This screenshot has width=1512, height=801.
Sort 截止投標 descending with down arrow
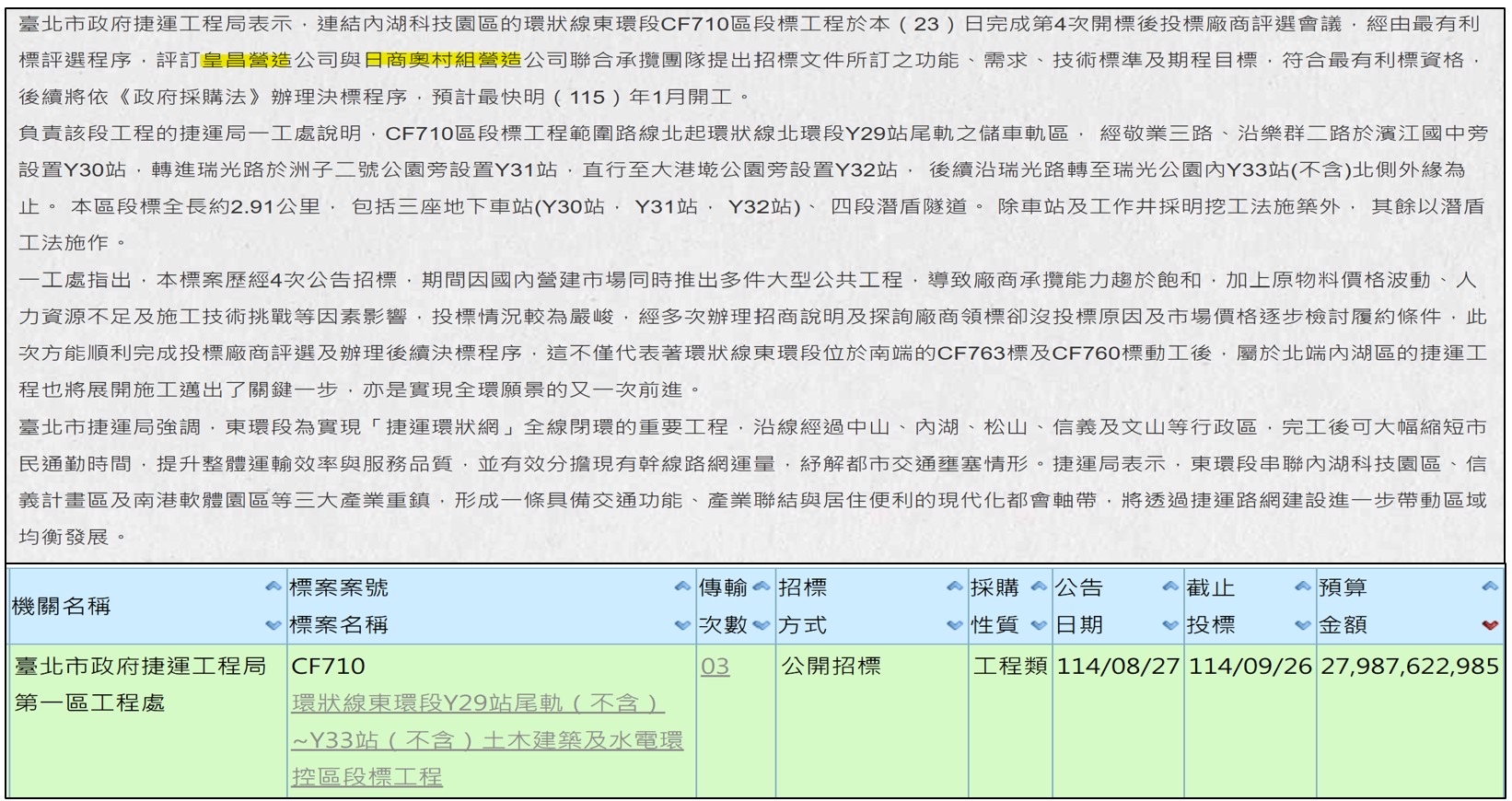tap(1302, 625)
